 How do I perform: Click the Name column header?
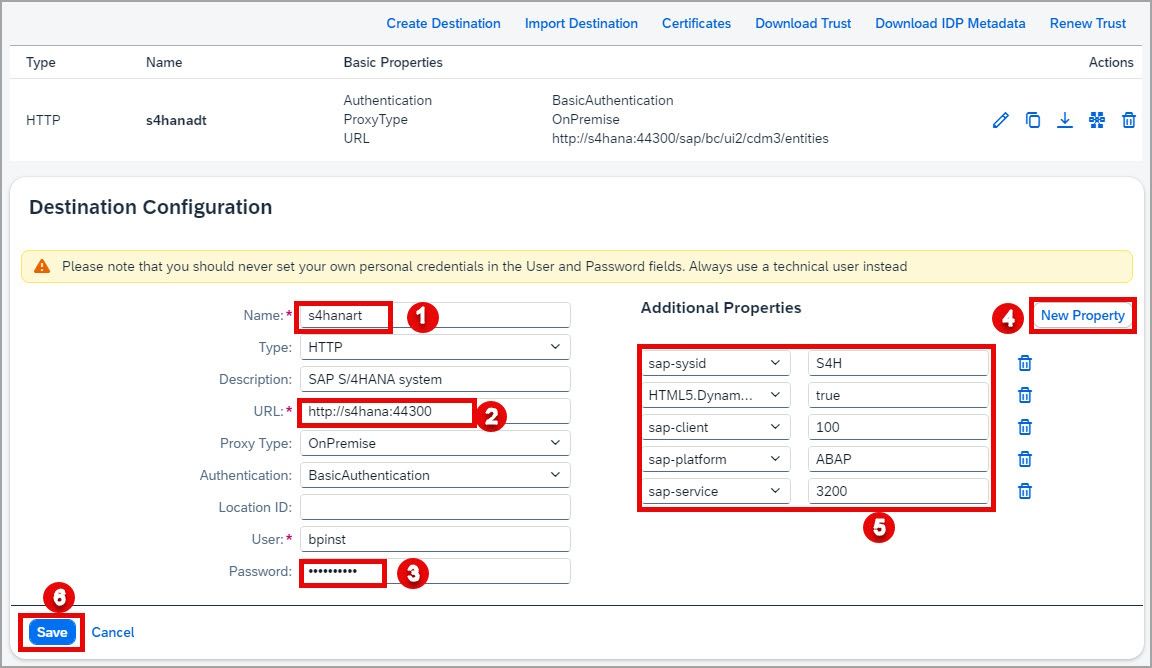(164, 62)
